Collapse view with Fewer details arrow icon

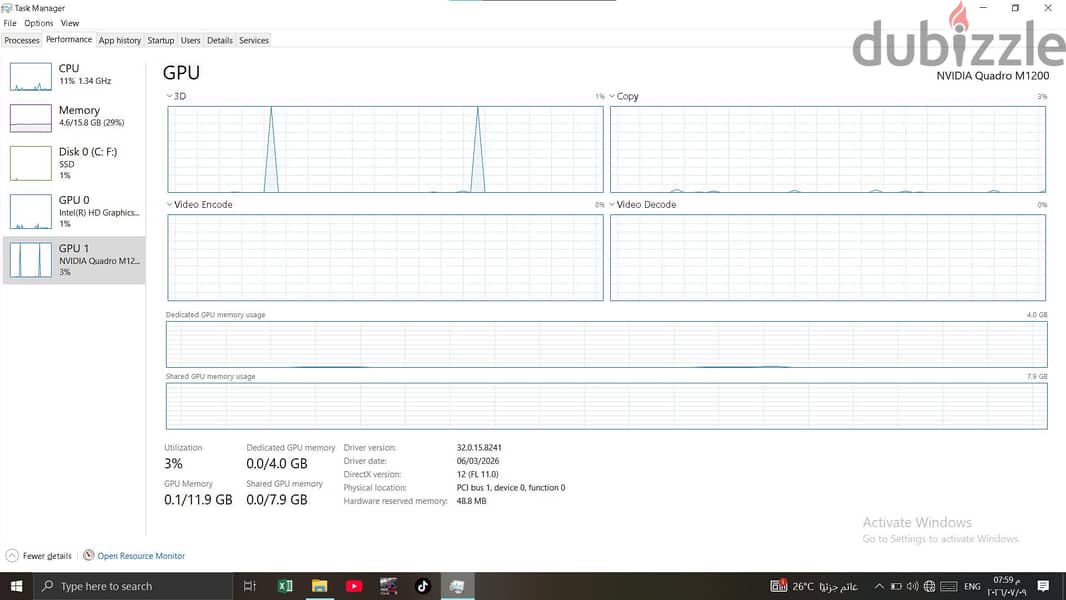click(12, 556)
